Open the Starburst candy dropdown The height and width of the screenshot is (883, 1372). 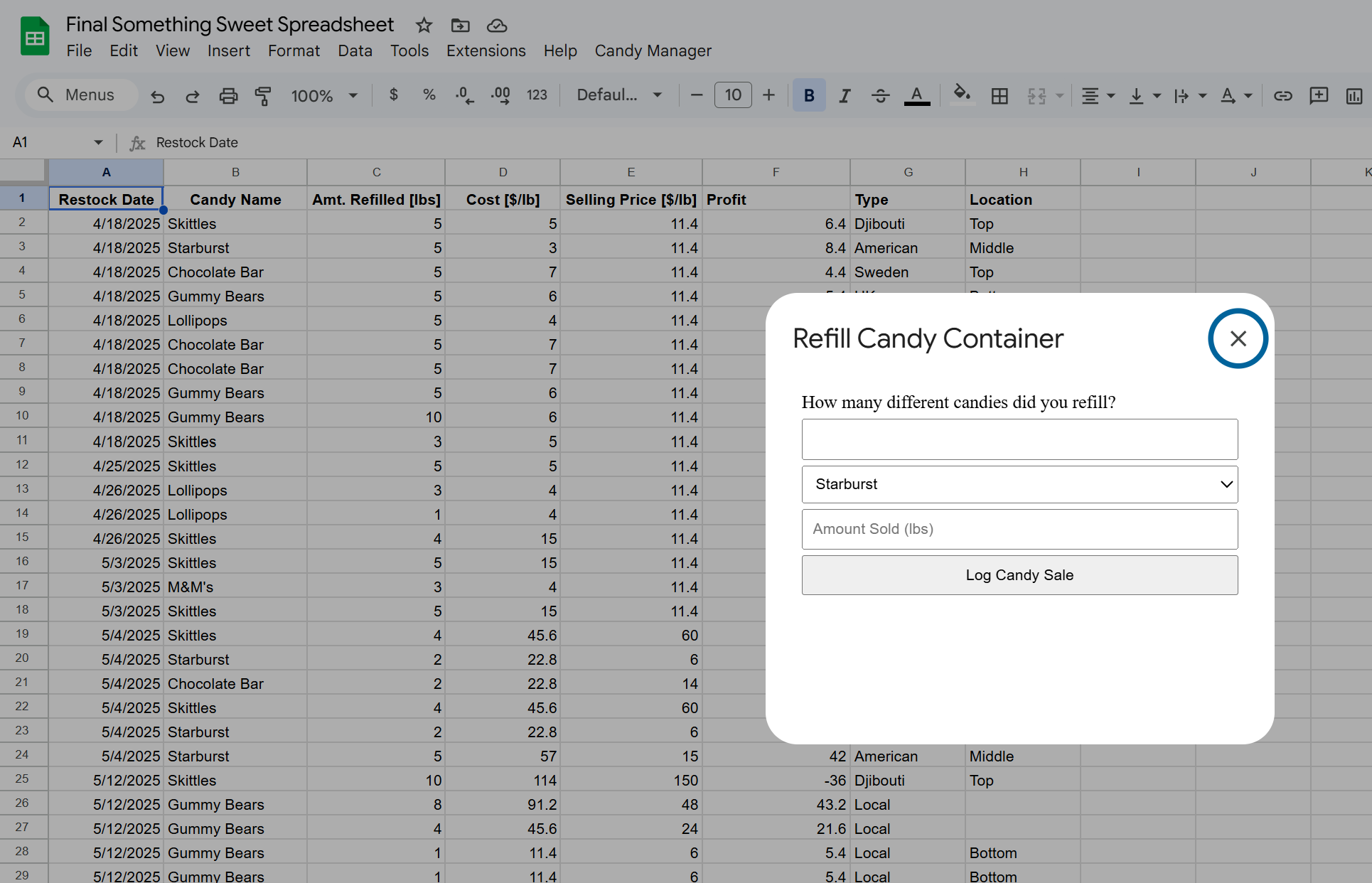coord(1019,484)
